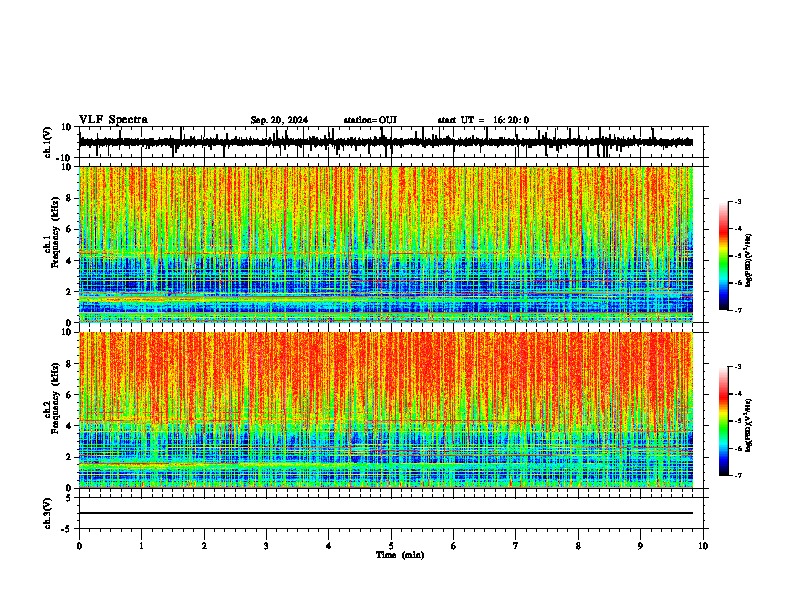
Task: Click tick label "9" on the Time axis
Action: click(640, 546)
